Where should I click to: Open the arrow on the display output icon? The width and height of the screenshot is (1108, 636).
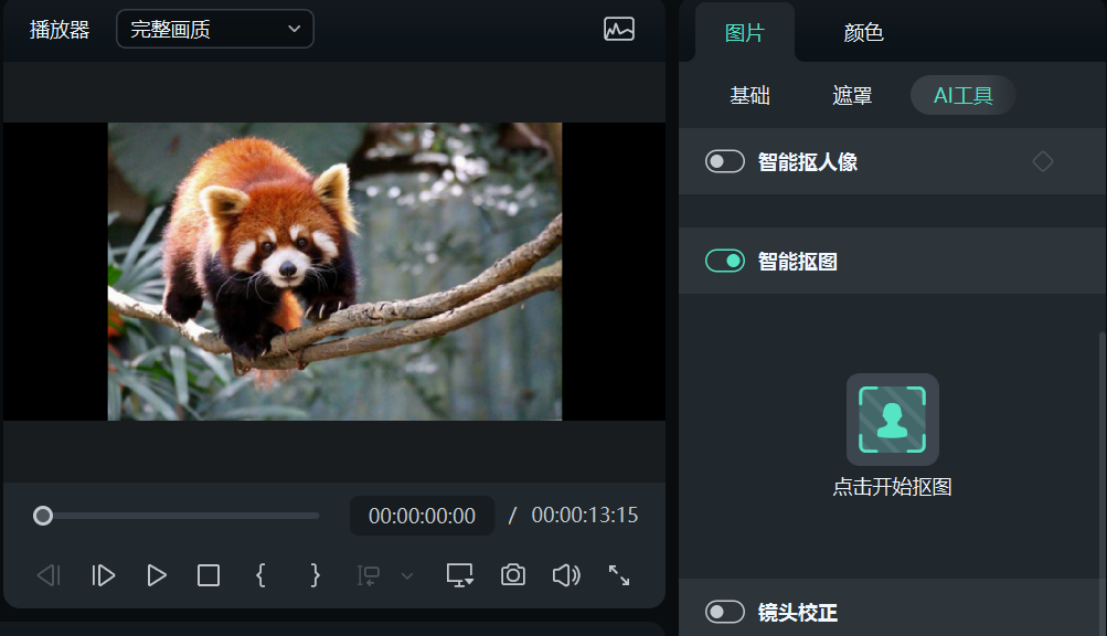click(x=468, y=581)
